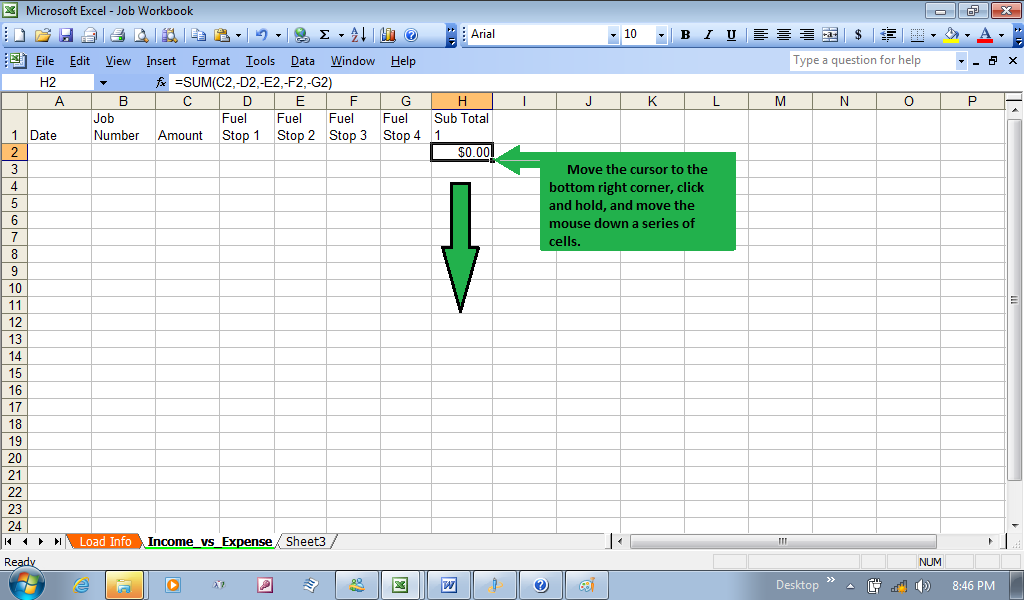Open the Format menu

click(211, 61)
